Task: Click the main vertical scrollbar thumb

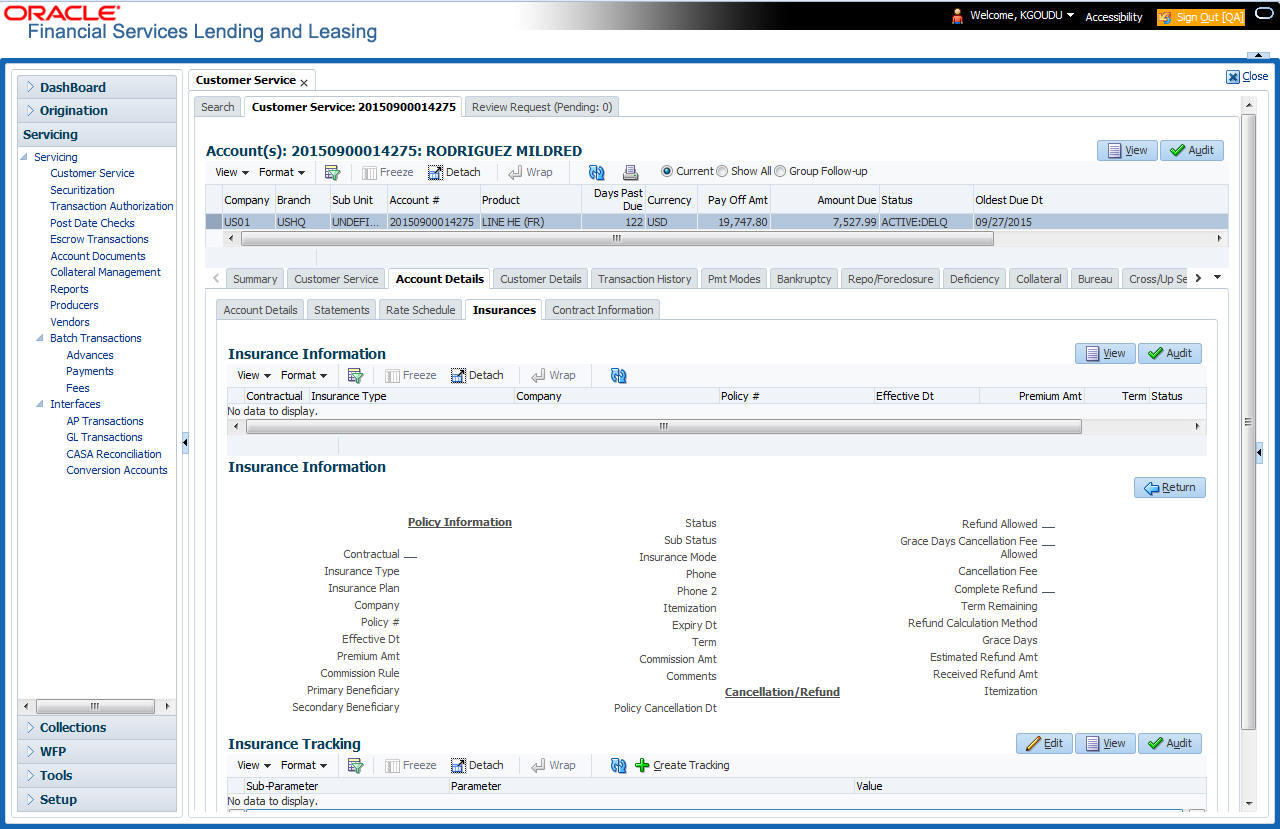Action: click(1247, 421)
